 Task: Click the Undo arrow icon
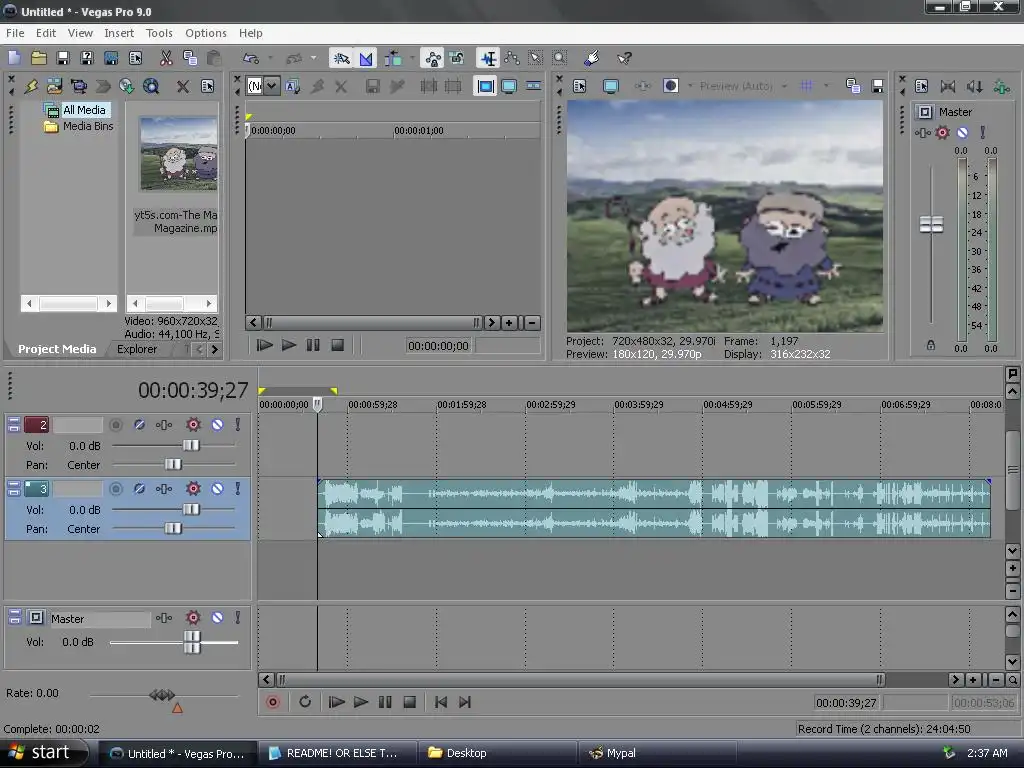click(x=251, y=58)
